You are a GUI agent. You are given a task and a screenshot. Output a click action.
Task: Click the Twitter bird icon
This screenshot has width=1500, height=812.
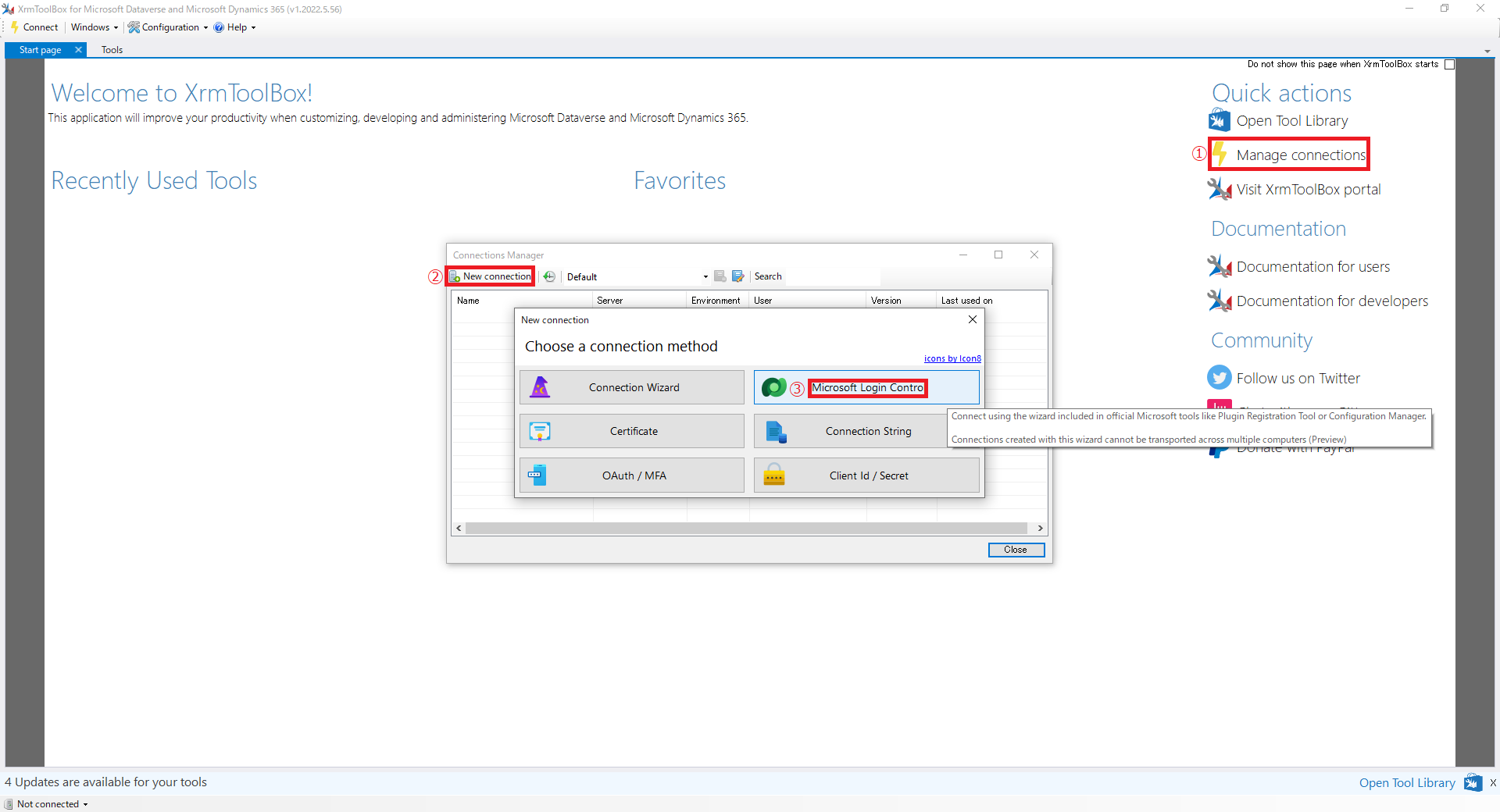pyautogui.click(x=1219, y=378)
